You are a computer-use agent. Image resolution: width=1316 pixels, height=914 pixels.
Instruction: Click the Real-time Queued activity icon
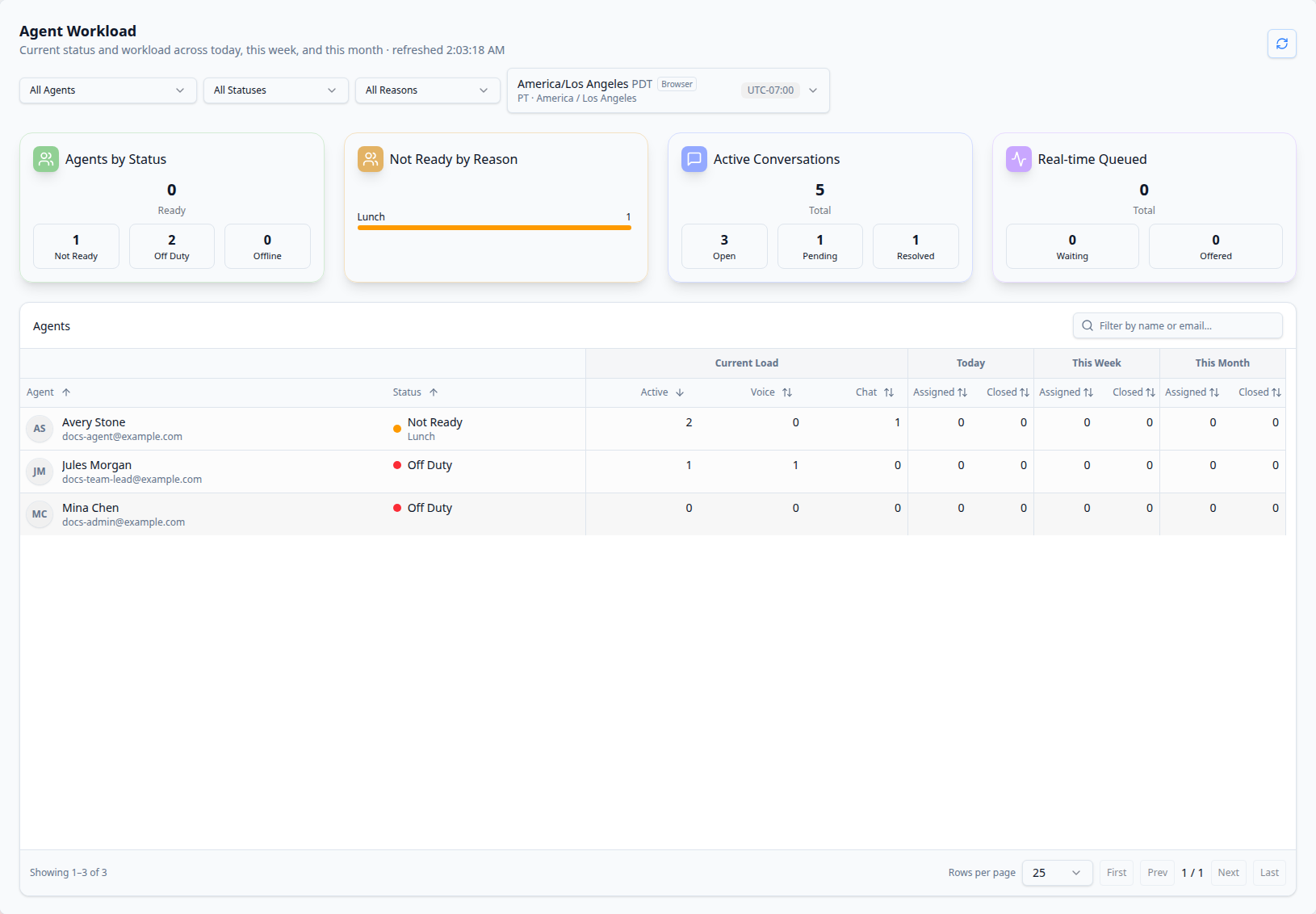click(1019, 159)
